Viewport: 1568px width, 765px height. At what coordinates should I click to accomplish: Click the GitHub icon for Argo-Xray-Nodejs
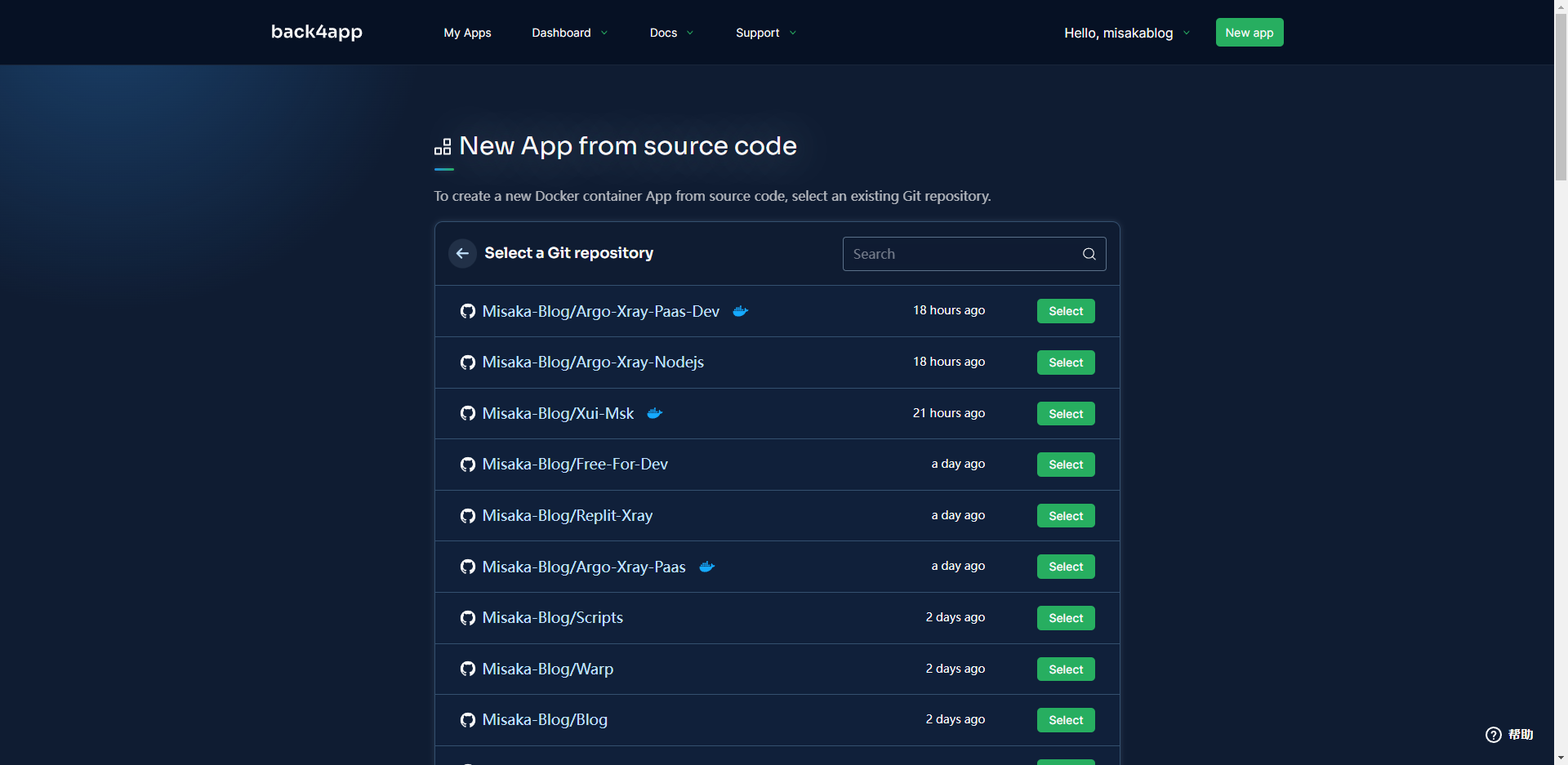(x=468, y=362)
